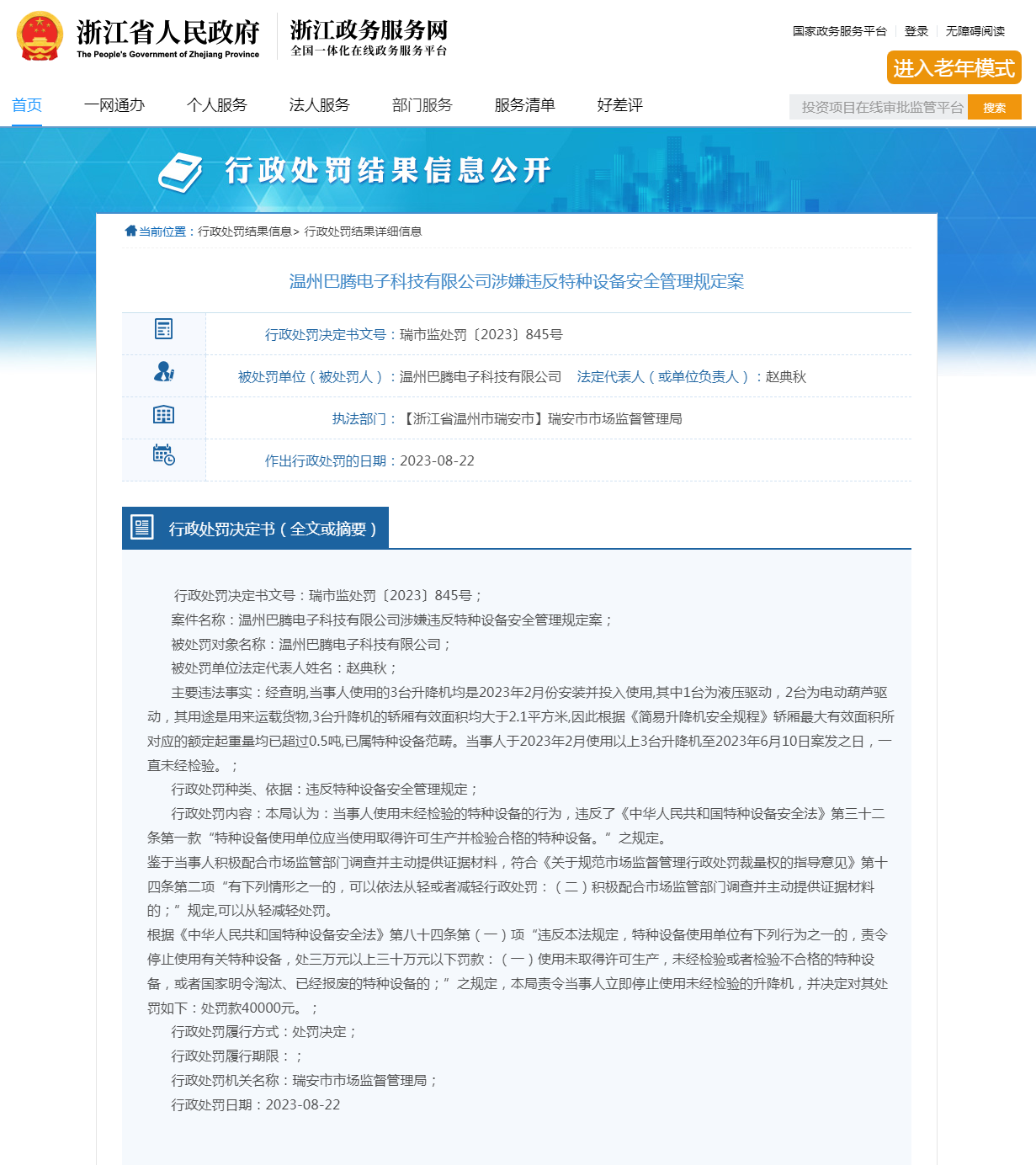
Task: Select 法人服务 in the navigation bar
Action: (320, 105)
